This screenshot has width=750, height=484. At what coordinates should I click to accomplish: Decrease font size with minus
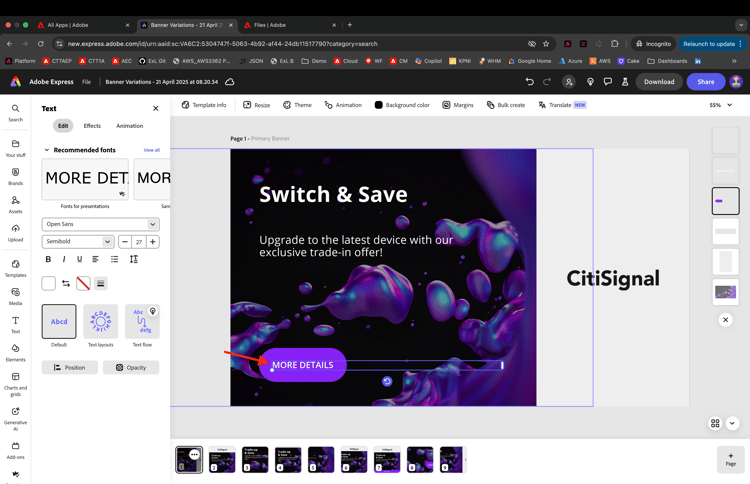coord(125,242)
